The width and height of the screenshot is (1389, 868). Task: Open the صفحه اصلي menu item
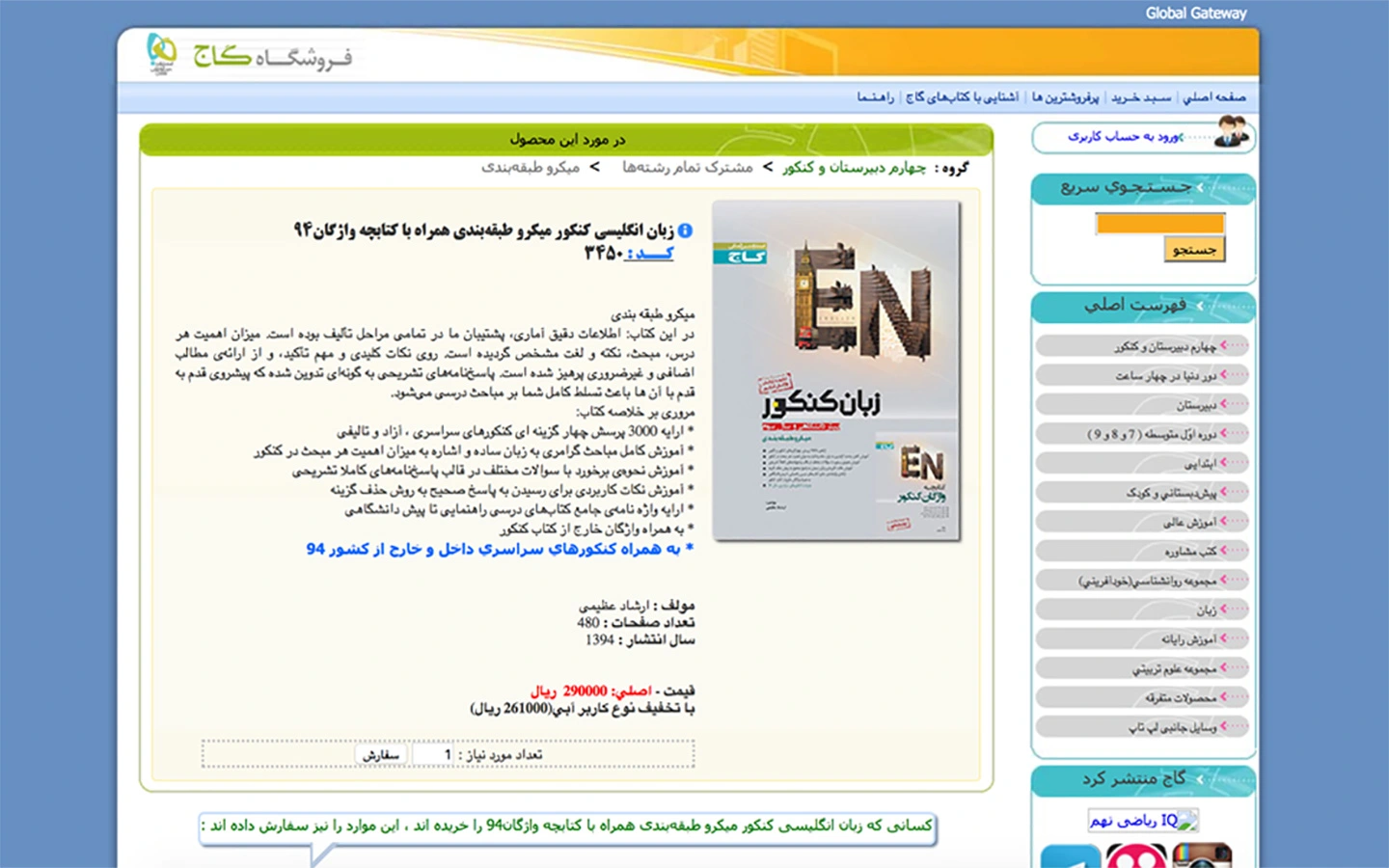pos(1214,97)
